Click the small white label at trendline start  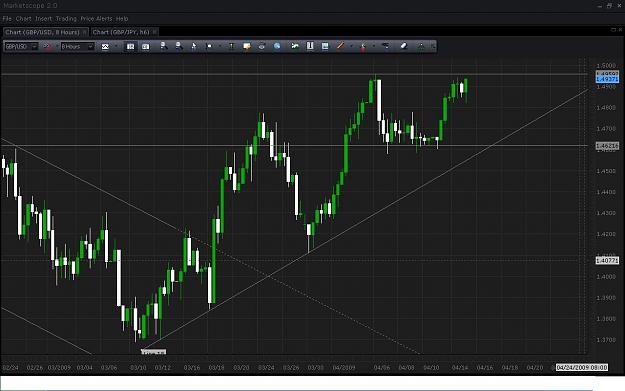coord(153,352)
